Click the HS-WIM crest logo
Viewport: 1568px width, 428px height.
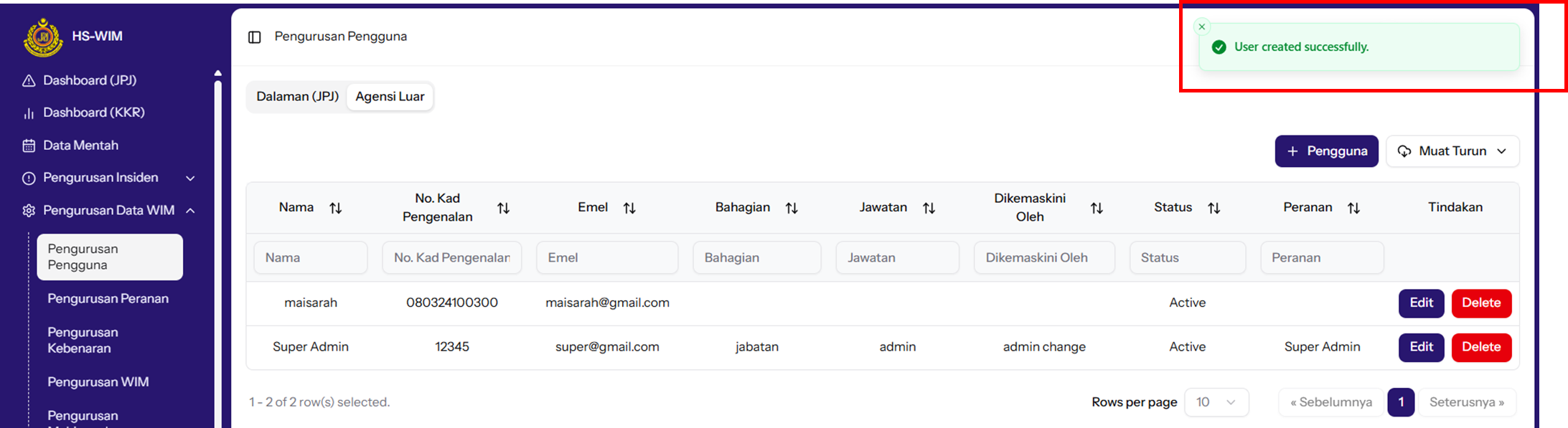pos(43,37)
